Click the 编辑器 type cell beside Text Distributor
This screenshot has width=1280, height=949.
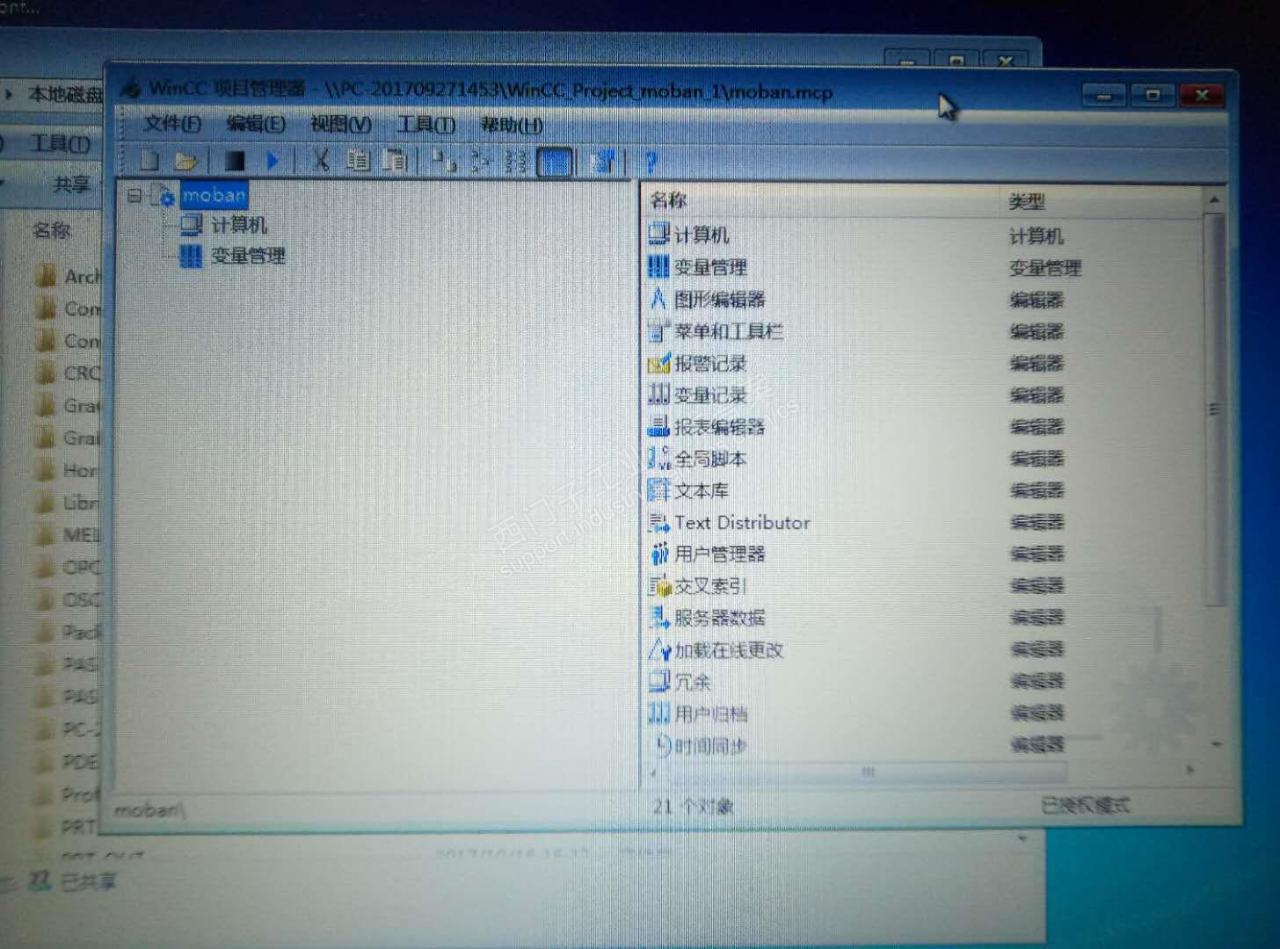[1036, 522]
